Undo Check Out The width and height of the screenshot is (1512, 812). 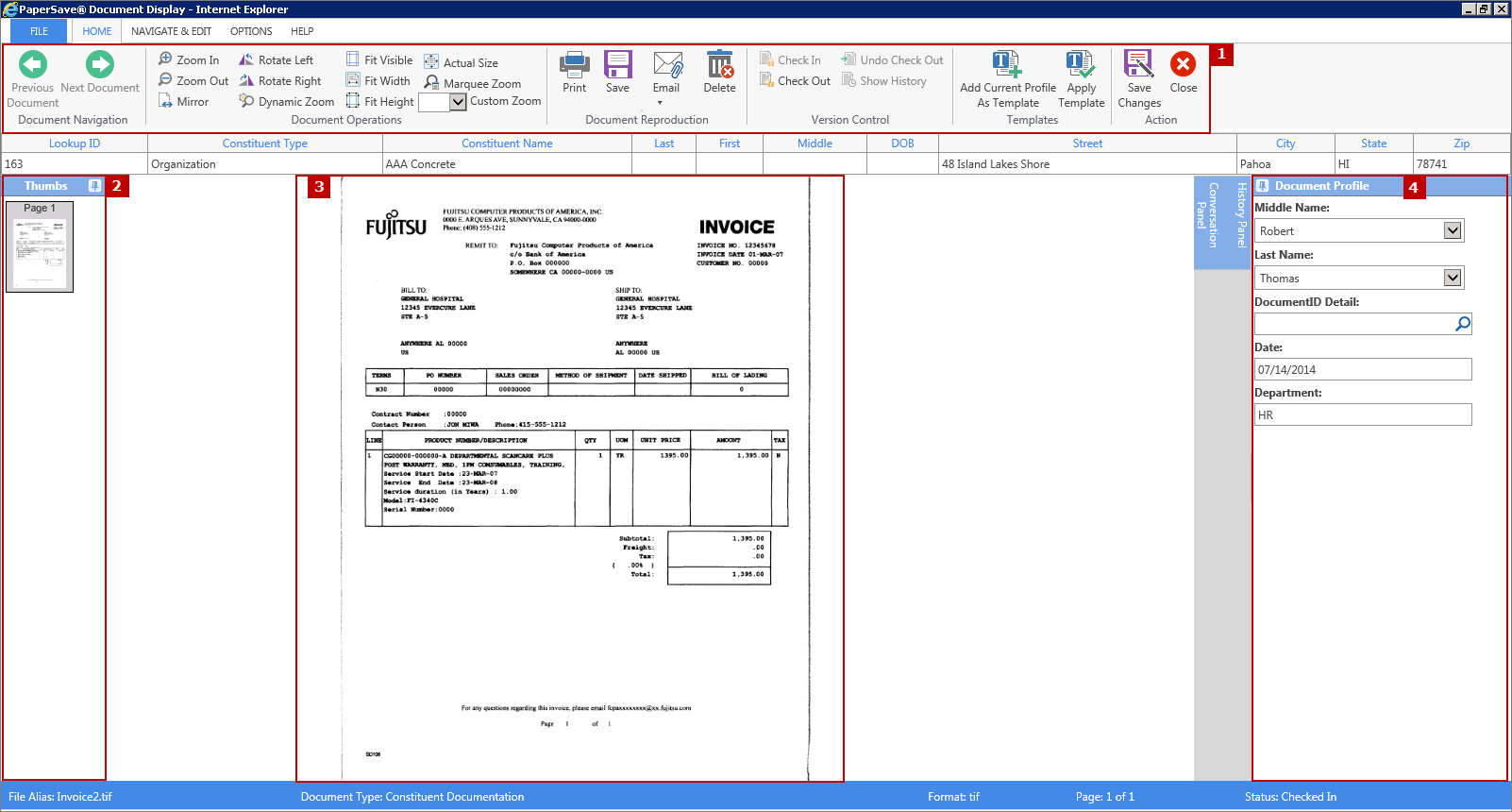point(893,59)
